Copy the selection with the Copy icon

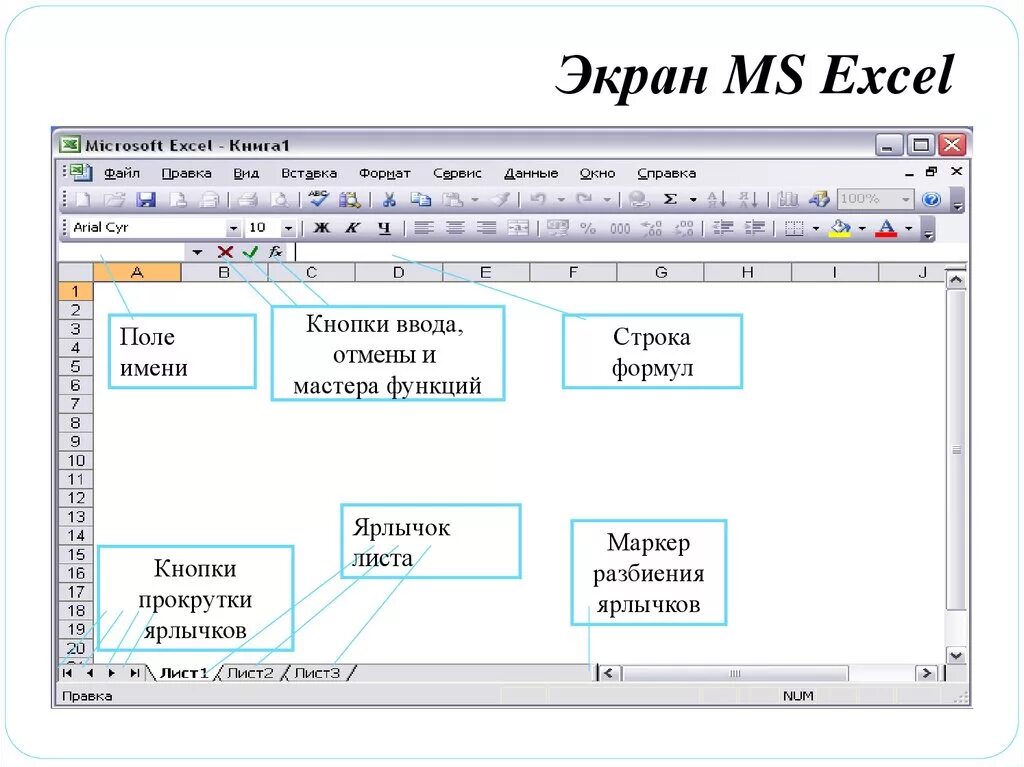(x=420, y=199)
